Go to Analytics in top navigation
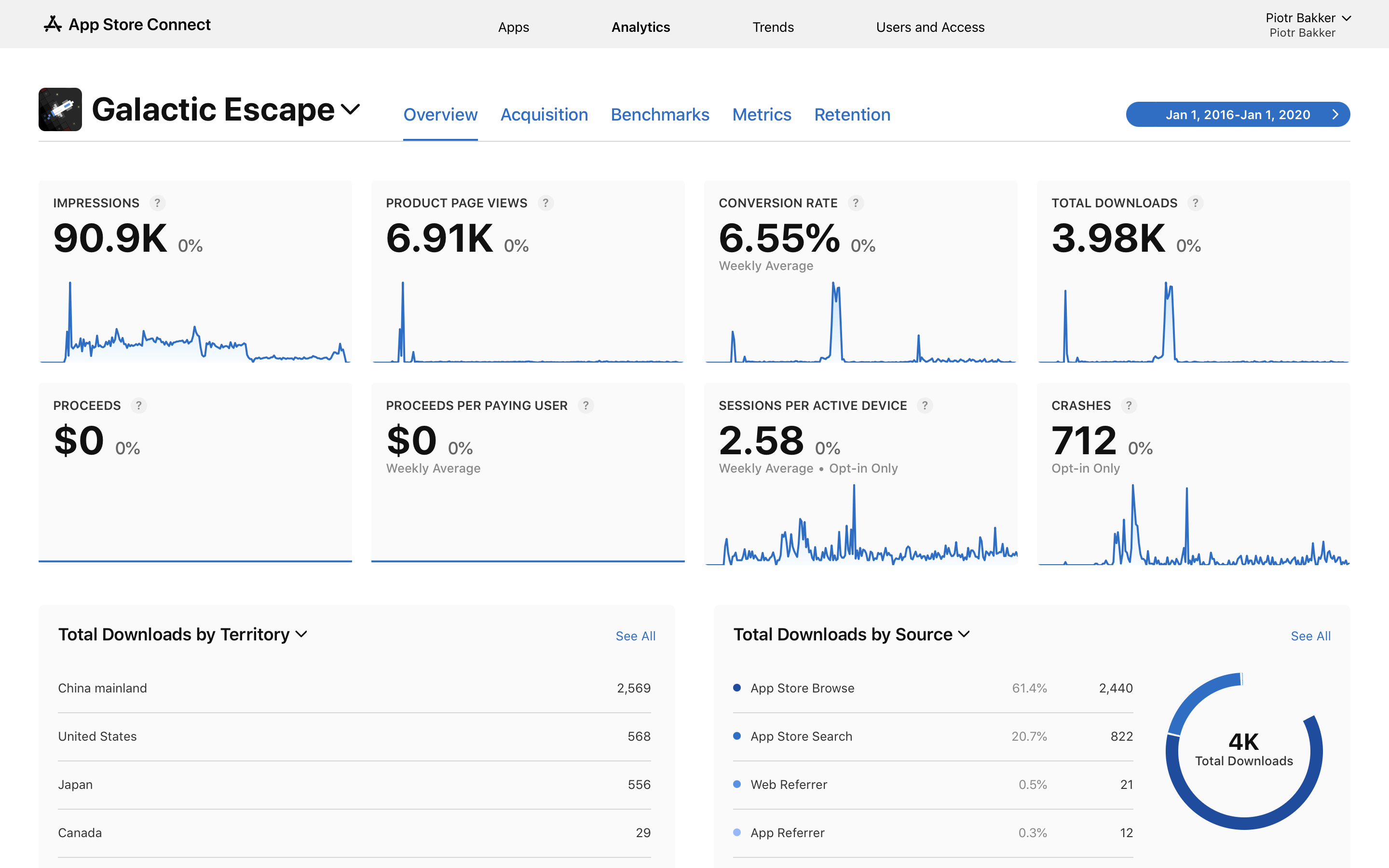The width and height of the screenshot is (1389, 868). click(x=640, y=27)
